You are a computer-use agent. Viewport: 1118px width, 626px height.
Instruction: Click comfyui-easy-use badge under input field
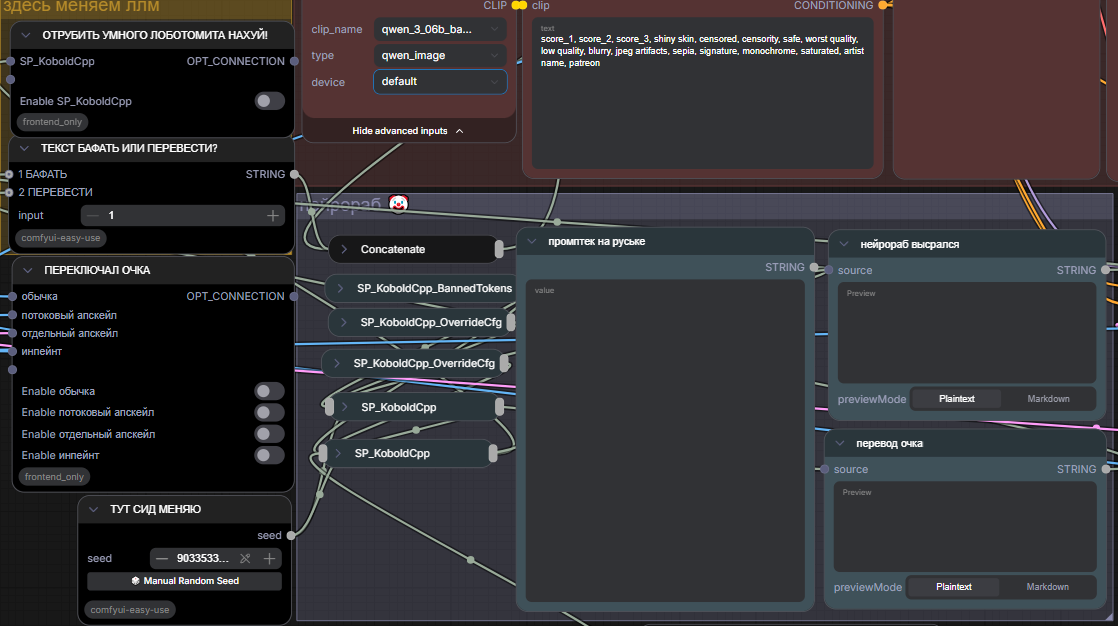[x=61, y=238]
